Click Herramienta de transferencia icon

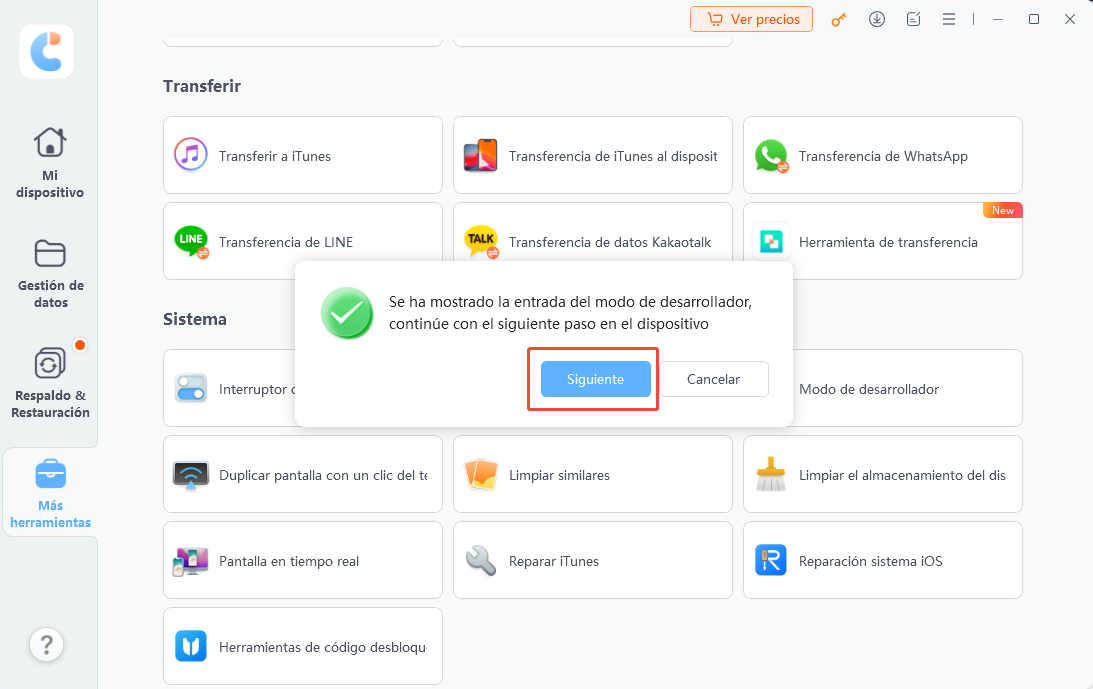[771, 241]
